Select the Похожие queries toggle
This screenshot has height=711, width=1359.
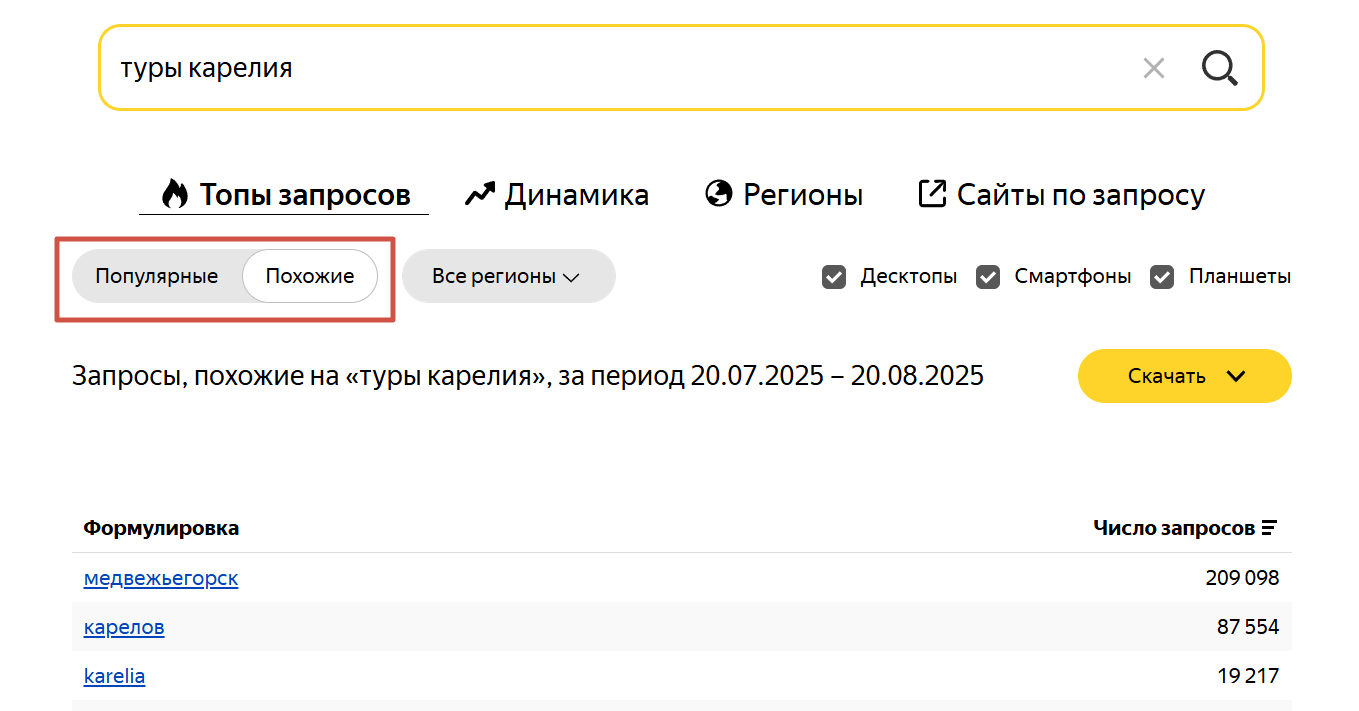(309, 276)
